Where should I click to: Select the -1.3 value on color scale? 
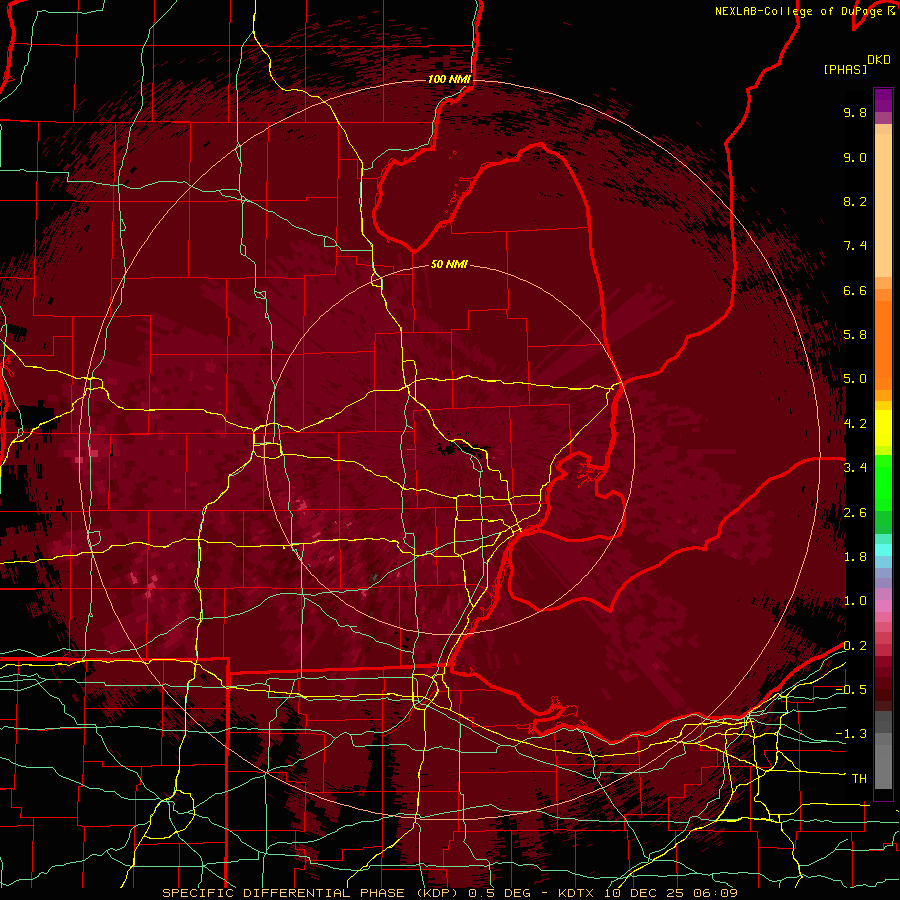pyautogui.click(x=851, y=734)
